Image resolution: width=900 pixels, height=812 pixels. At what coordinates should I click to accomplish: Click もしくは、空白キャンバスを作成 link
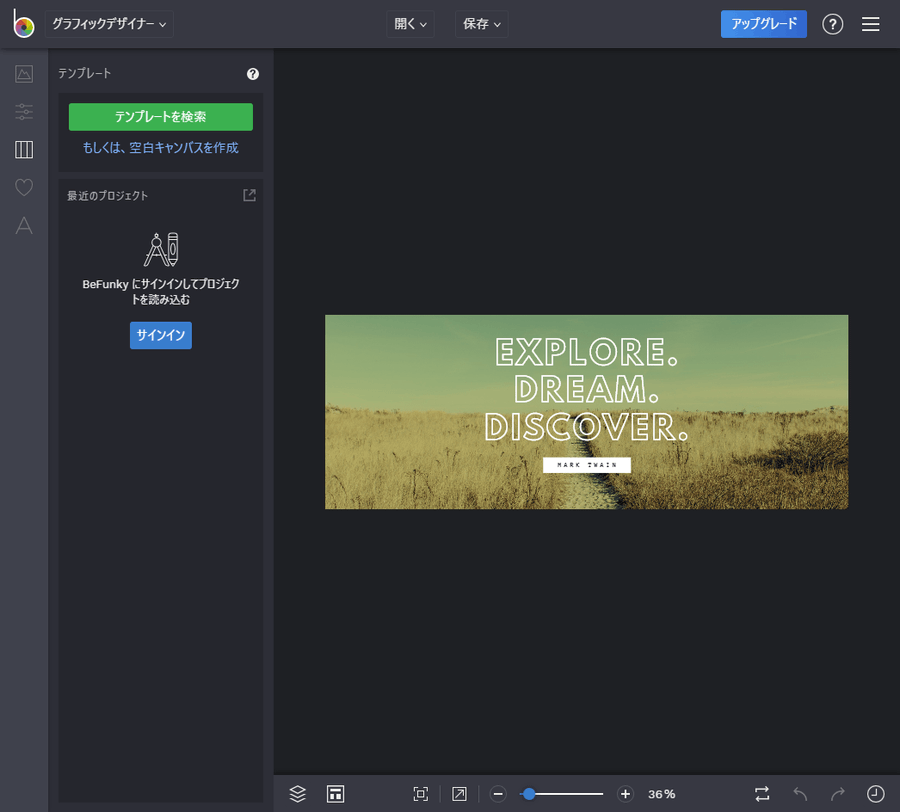click(161, 148)
